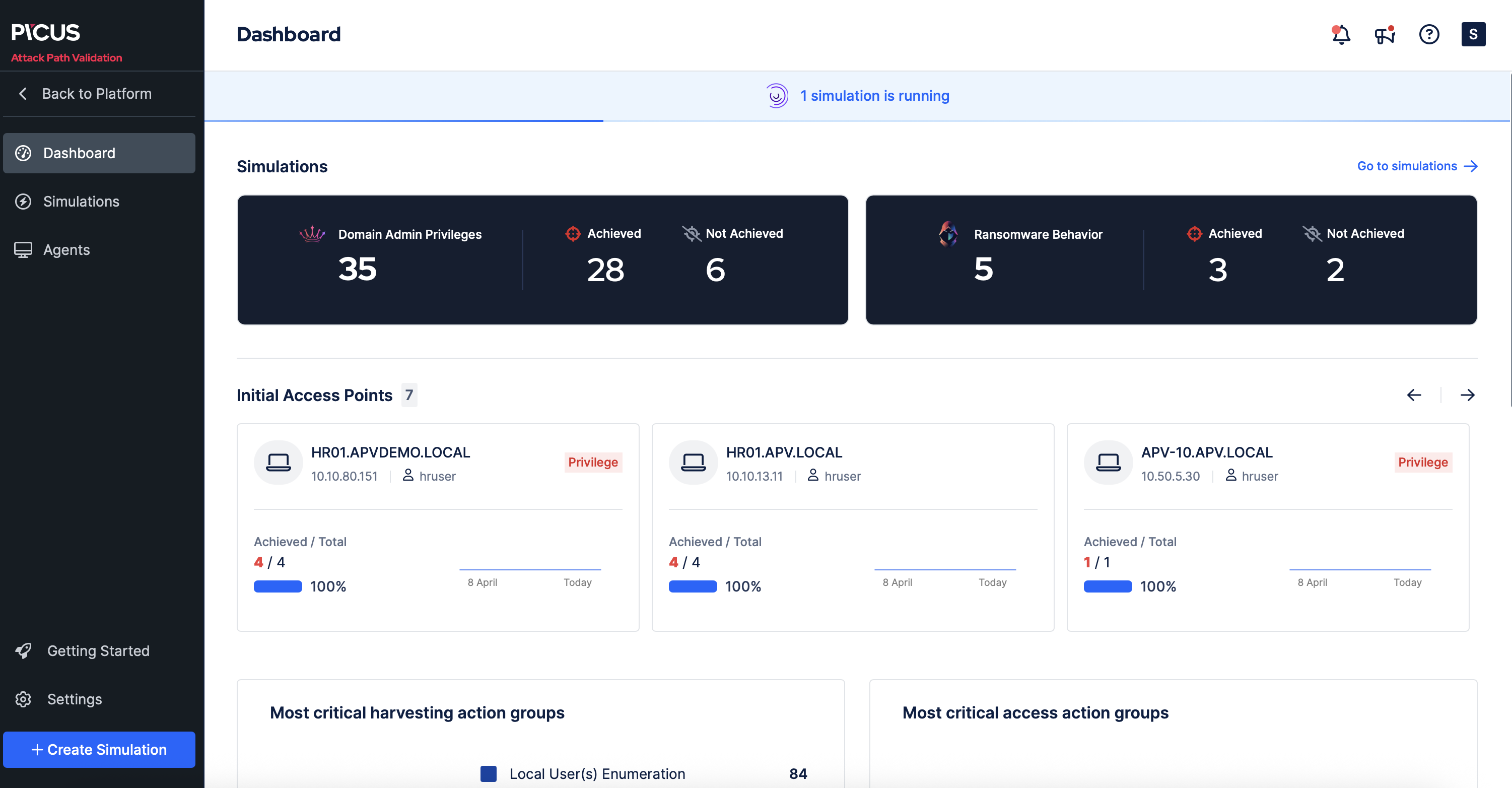1512x788 pixels.
Task: Click the Create Simulation button
Action: click(99, 749)
